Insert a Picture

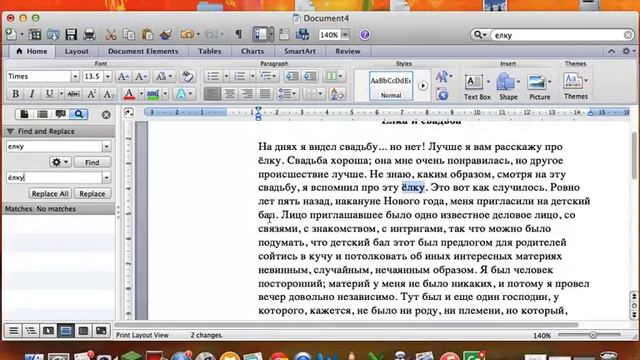[540, 87]
